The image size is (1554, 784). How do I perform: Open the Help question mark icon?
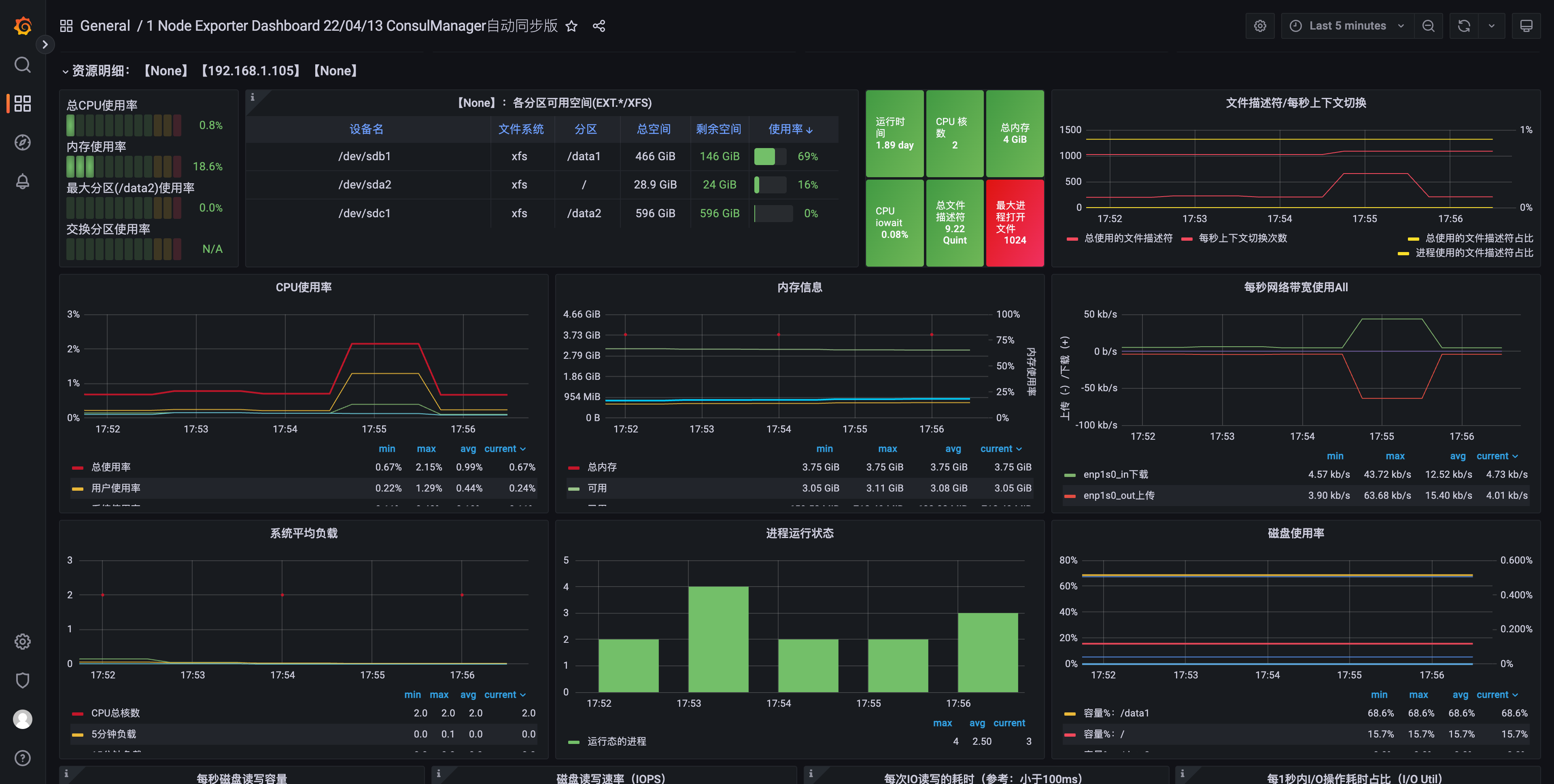(x=22, y=758)
